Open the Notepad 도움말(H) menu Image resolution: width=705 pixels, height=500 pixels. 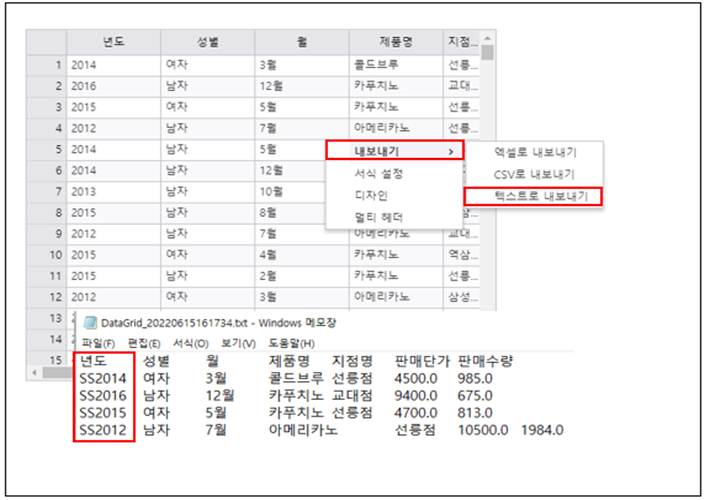click(x=292, y=343)
